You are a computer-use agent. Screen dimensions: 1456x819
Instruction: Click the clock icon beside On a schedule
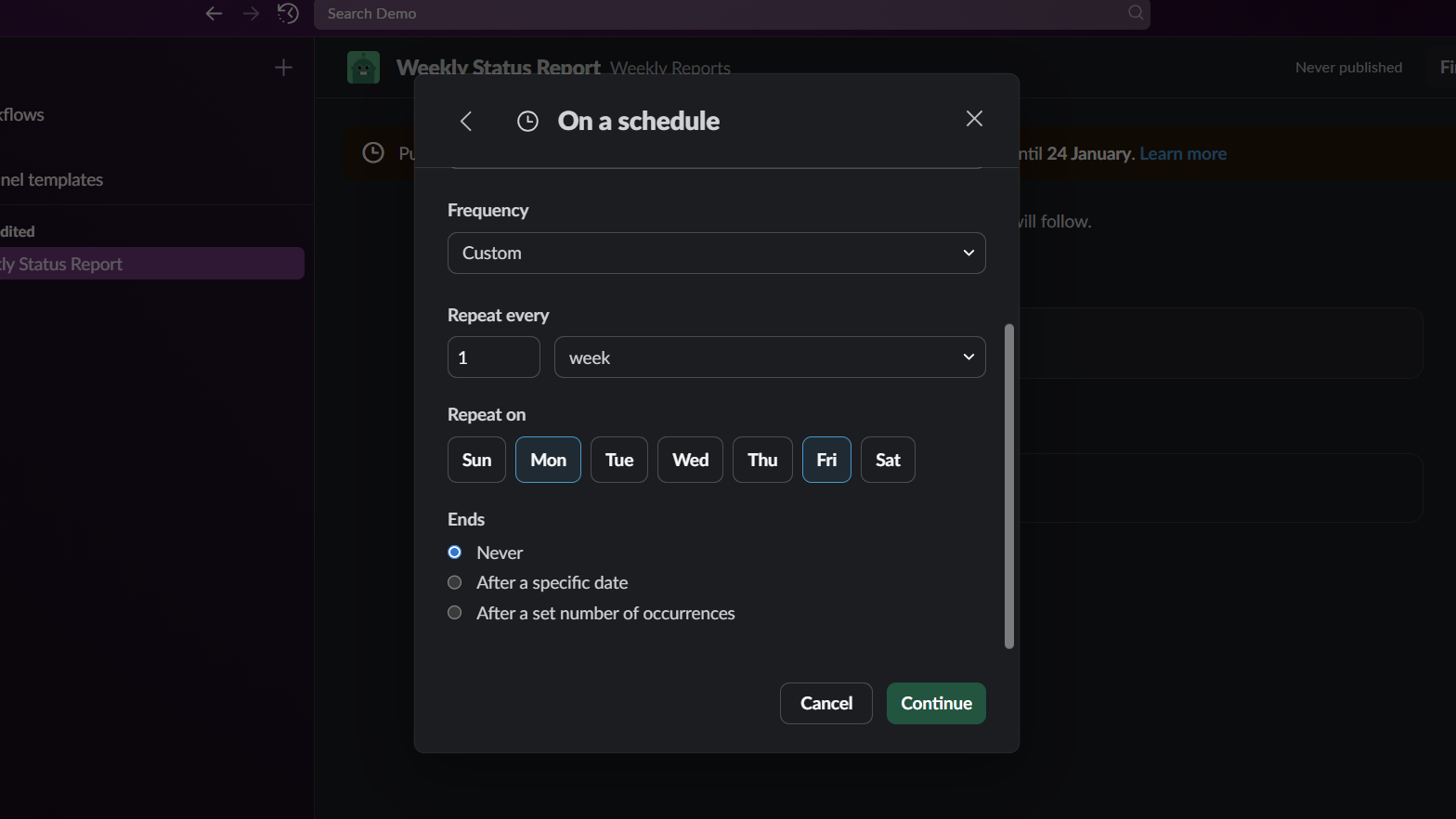click(527, 122)
